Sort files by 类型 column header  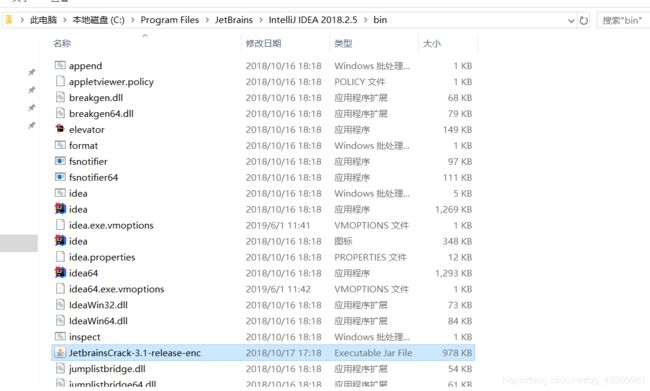coord(343,43)
